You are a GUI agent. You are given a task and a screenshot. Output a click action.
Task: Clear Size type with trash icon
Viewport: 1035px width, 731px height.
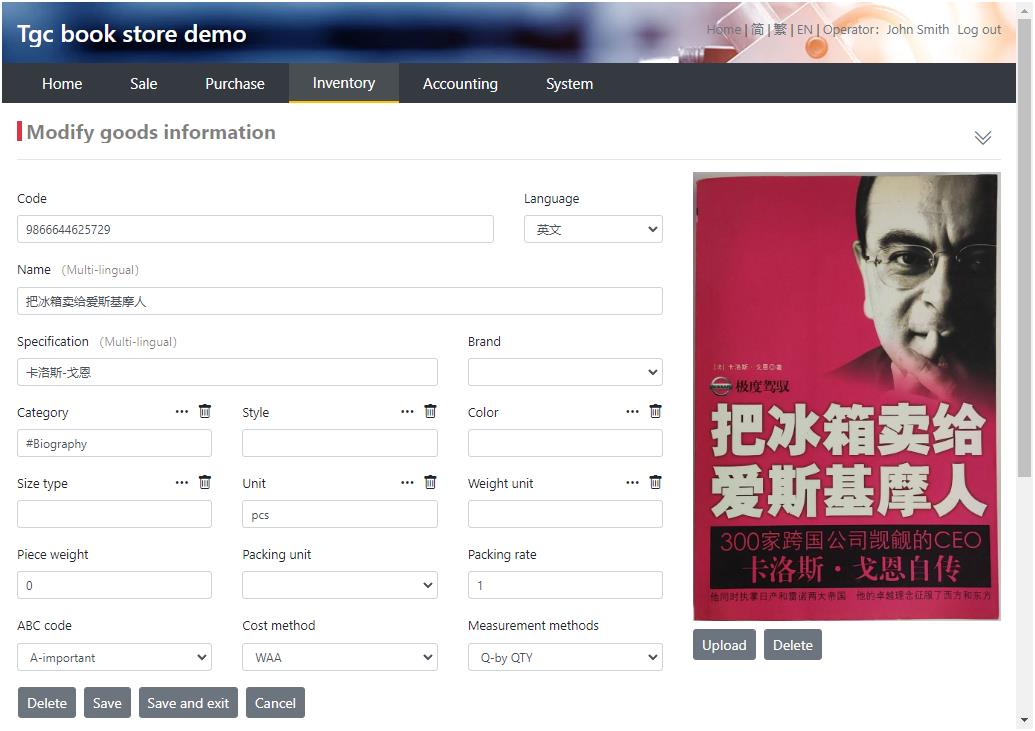pos(205,482)
